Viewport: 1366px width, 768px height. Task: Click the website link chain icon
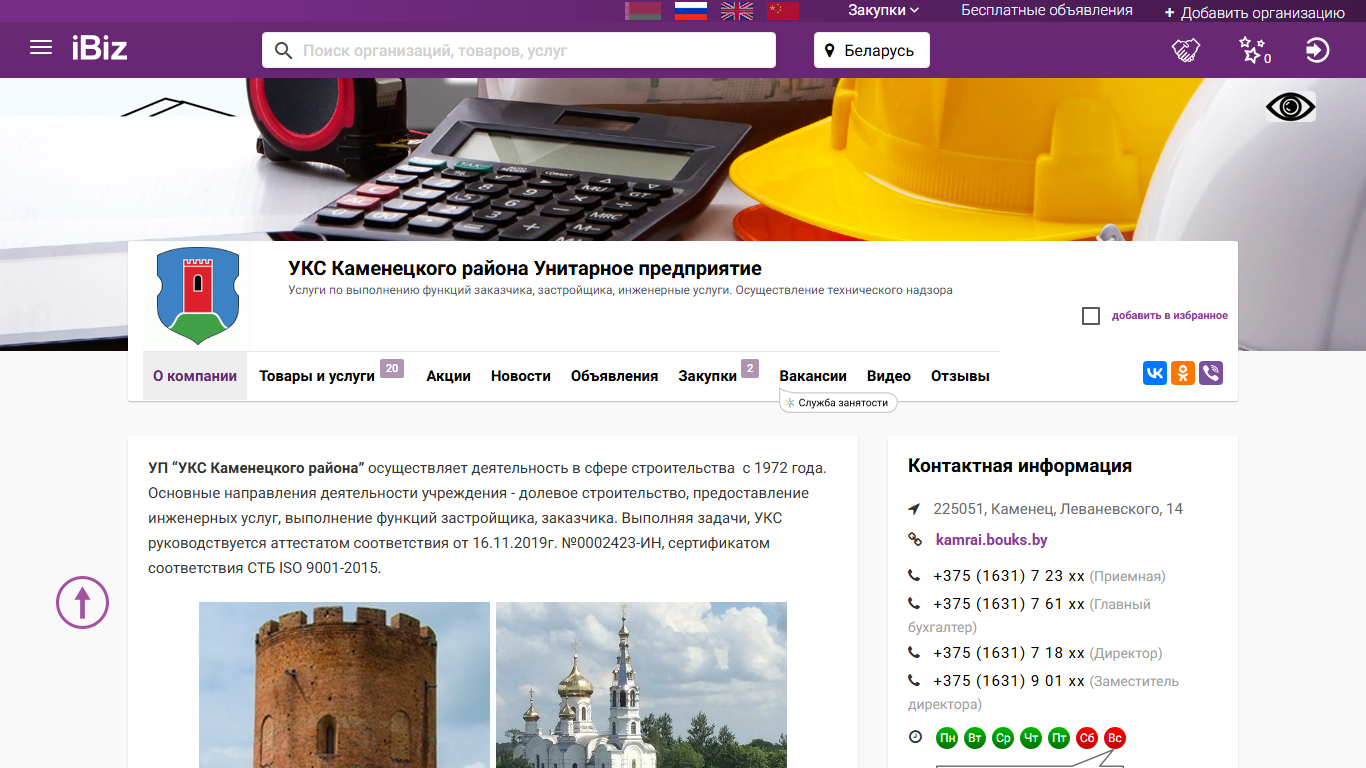[x=914, y=540]
